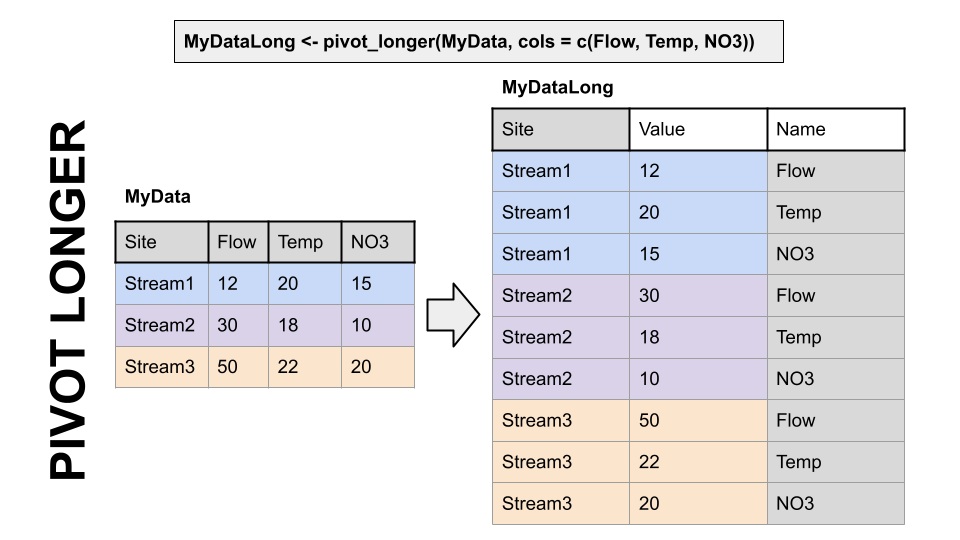This screenshot has width=960, height=540.
Task: Click the value 30 in MyDataLong table
Action: [650, 296]
